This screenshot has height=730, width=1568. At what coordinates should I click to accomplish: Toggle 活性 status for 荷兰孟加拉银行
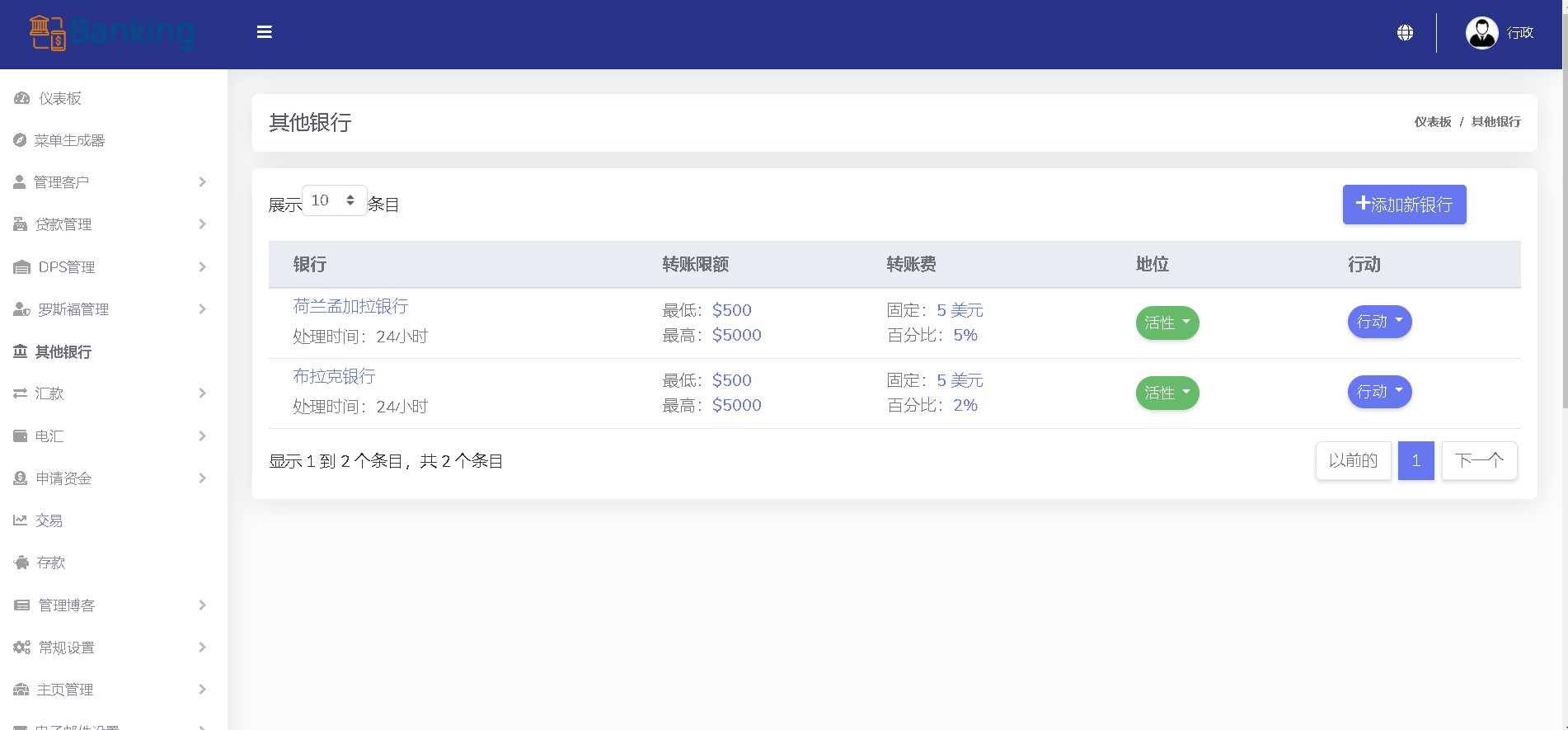coord(1167,323)
